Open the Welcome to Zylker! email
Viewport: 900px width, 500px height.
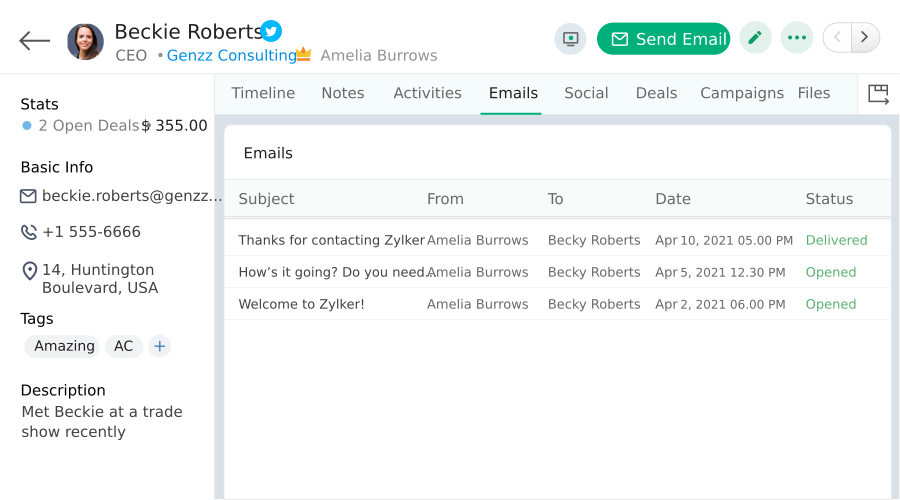(x=301, y=304)
